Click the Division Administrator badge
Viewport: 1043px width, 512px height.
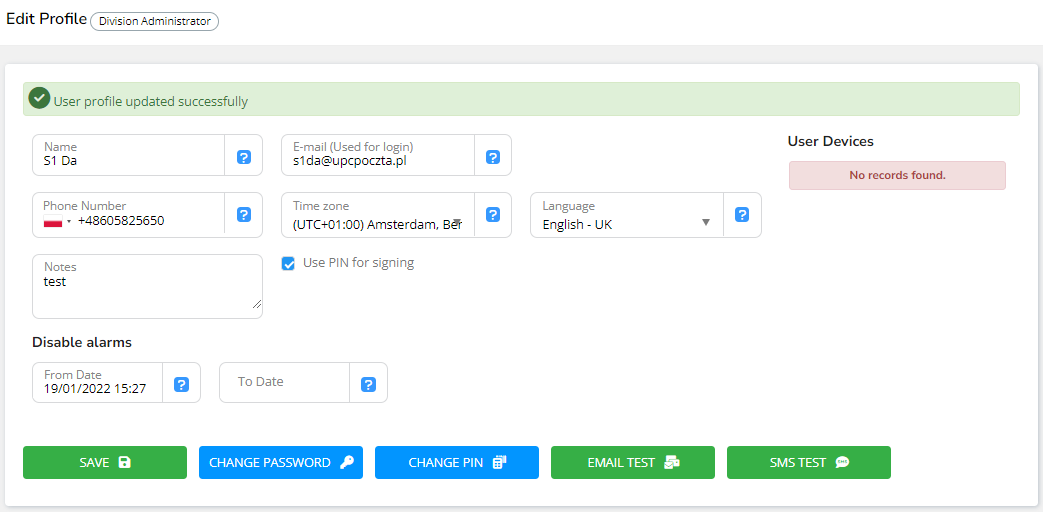pos(154,21)
